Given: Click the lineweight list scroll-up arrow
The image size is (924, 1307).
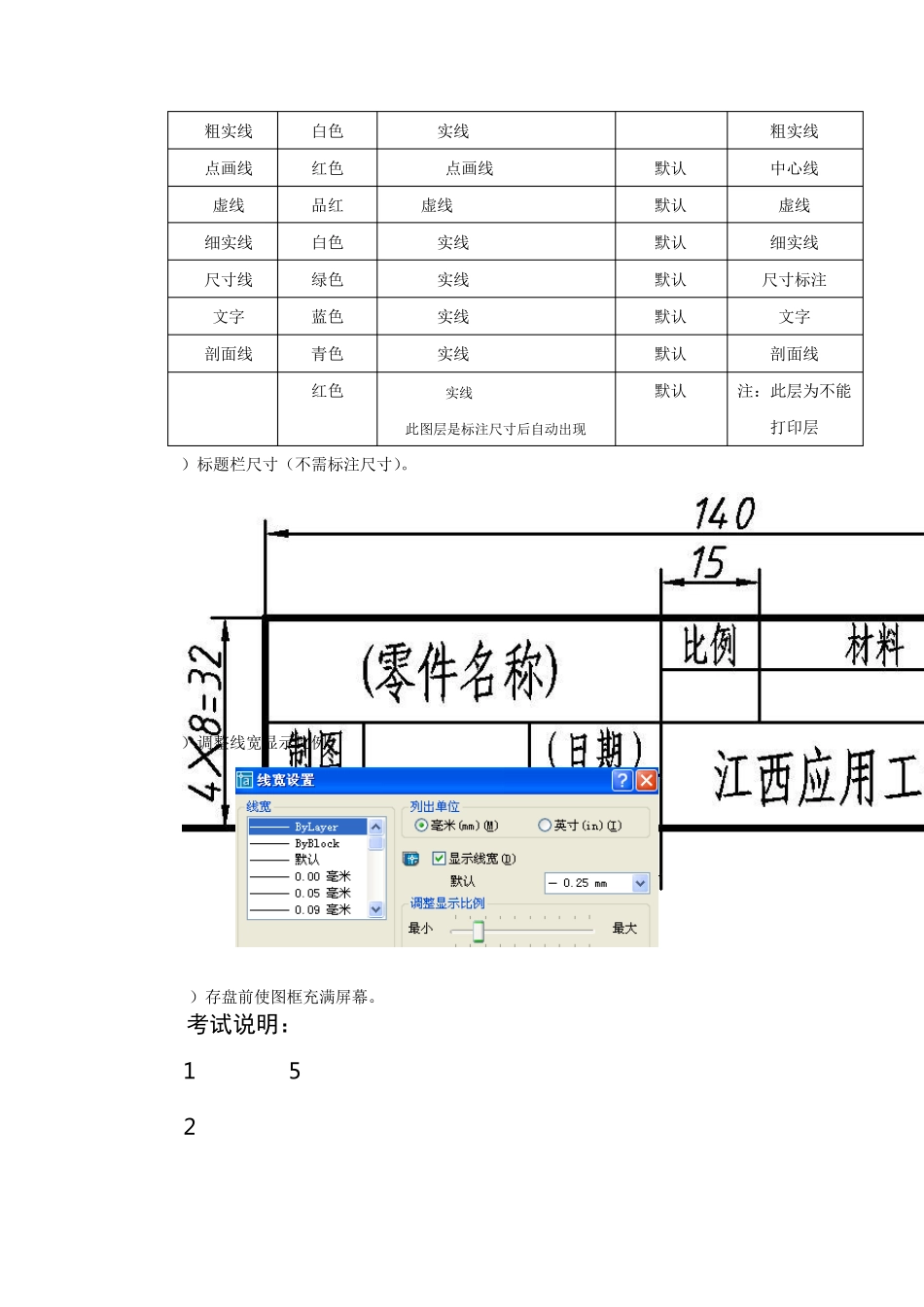Looking at the screenshot, I should [x=376, y=827].
